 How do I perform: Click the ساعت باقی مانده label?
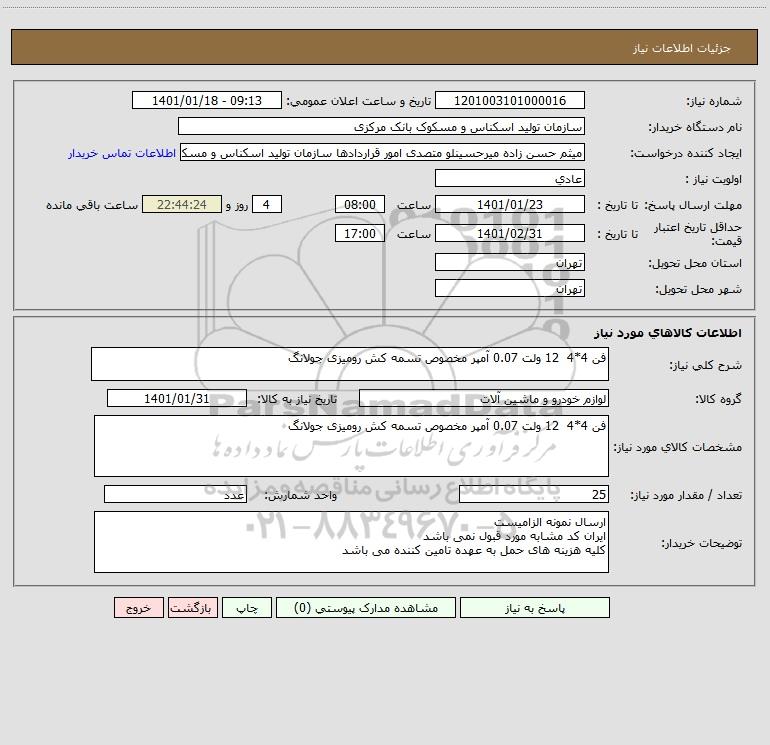[92, 205]
